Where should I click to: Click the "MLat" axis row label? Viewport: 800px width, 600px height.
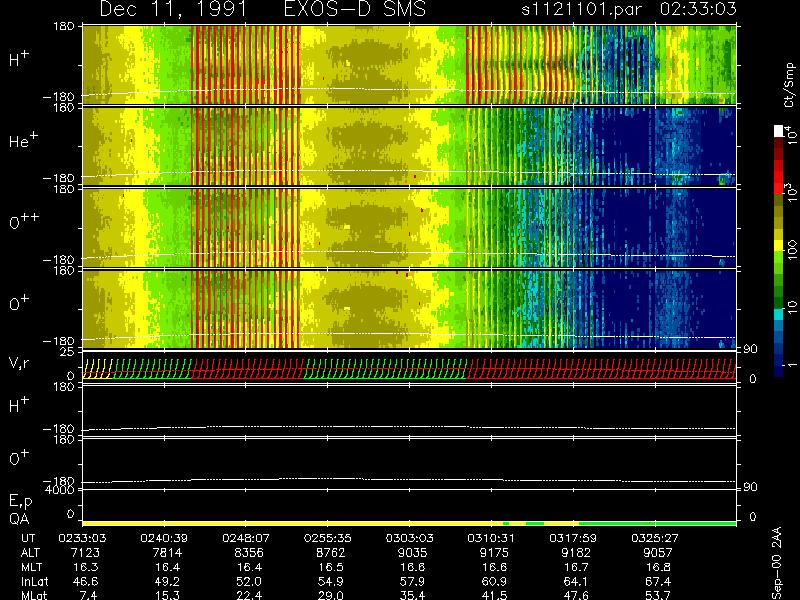pos(34,595)
